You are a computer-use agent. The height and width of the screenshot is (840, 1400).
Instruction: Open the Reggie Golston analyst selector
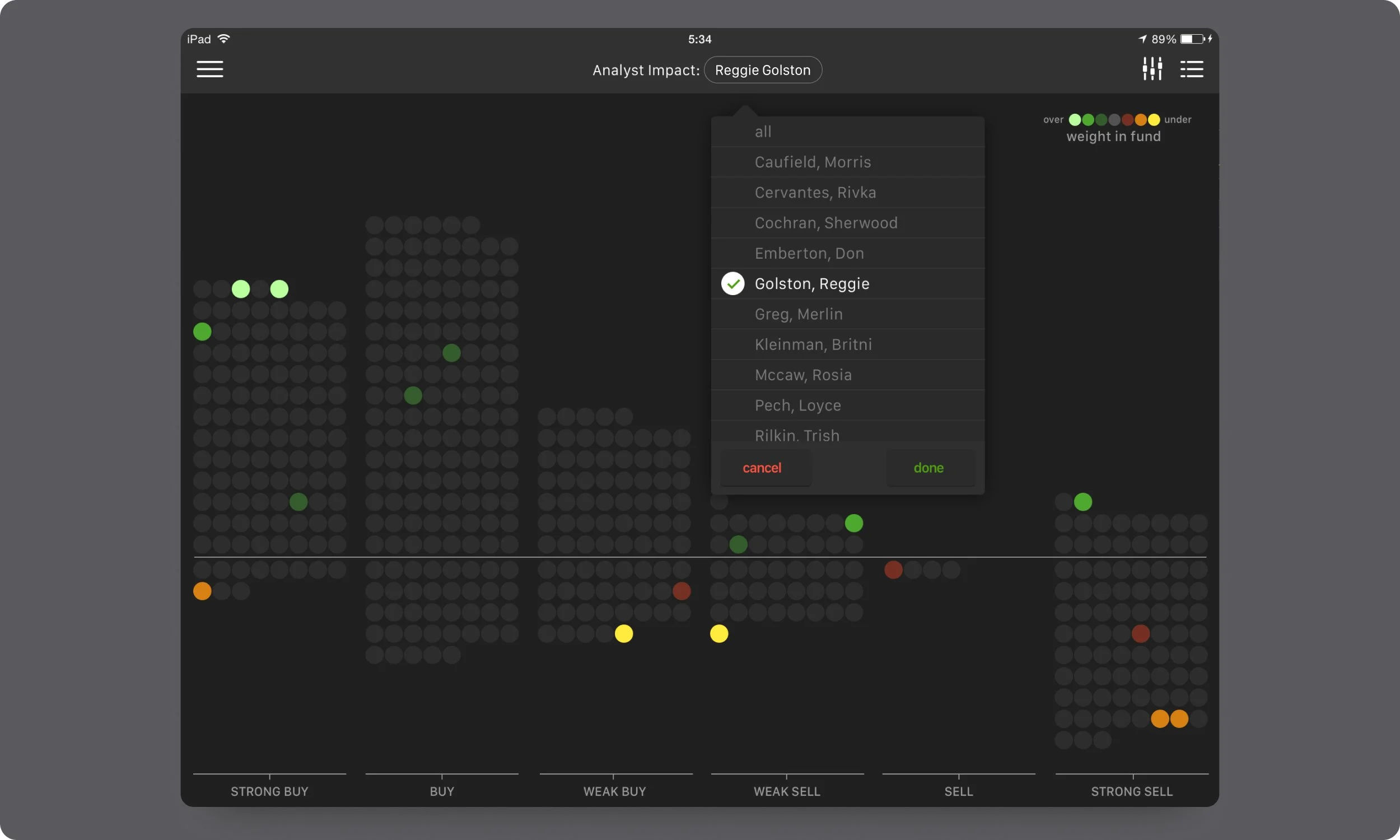point(762,70)
